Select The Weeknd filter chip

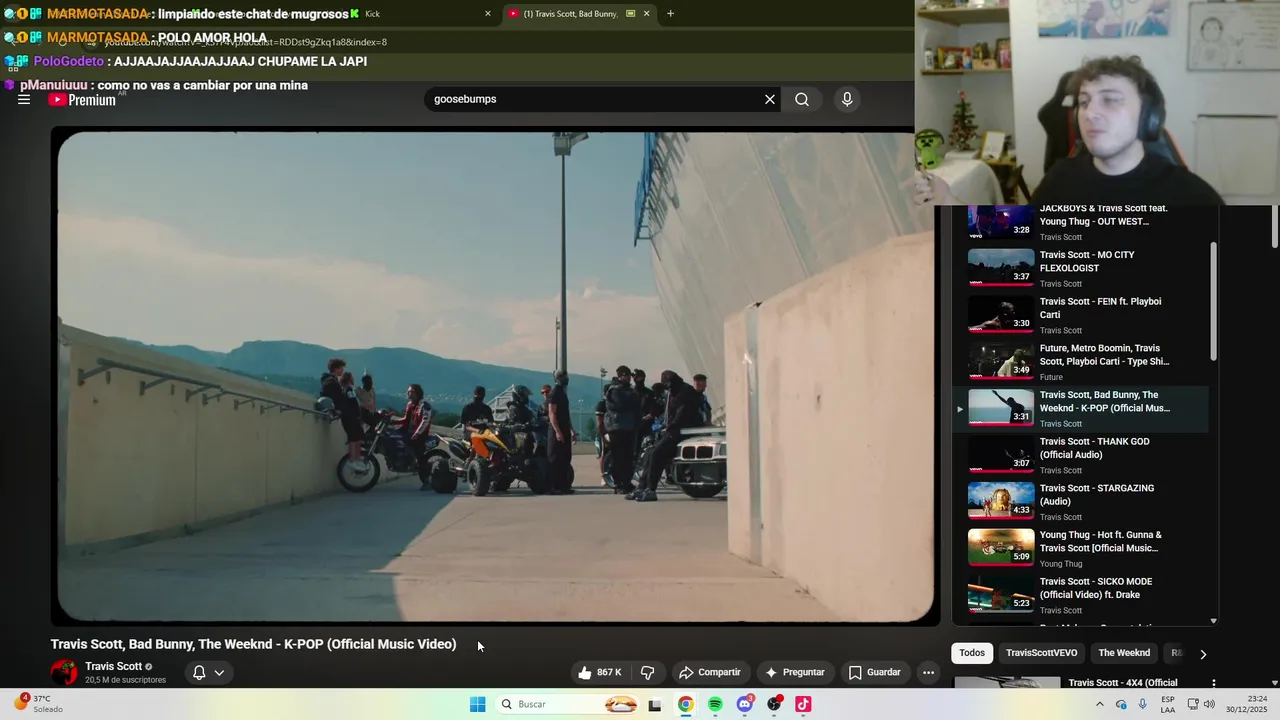(x=1124, y=653)
